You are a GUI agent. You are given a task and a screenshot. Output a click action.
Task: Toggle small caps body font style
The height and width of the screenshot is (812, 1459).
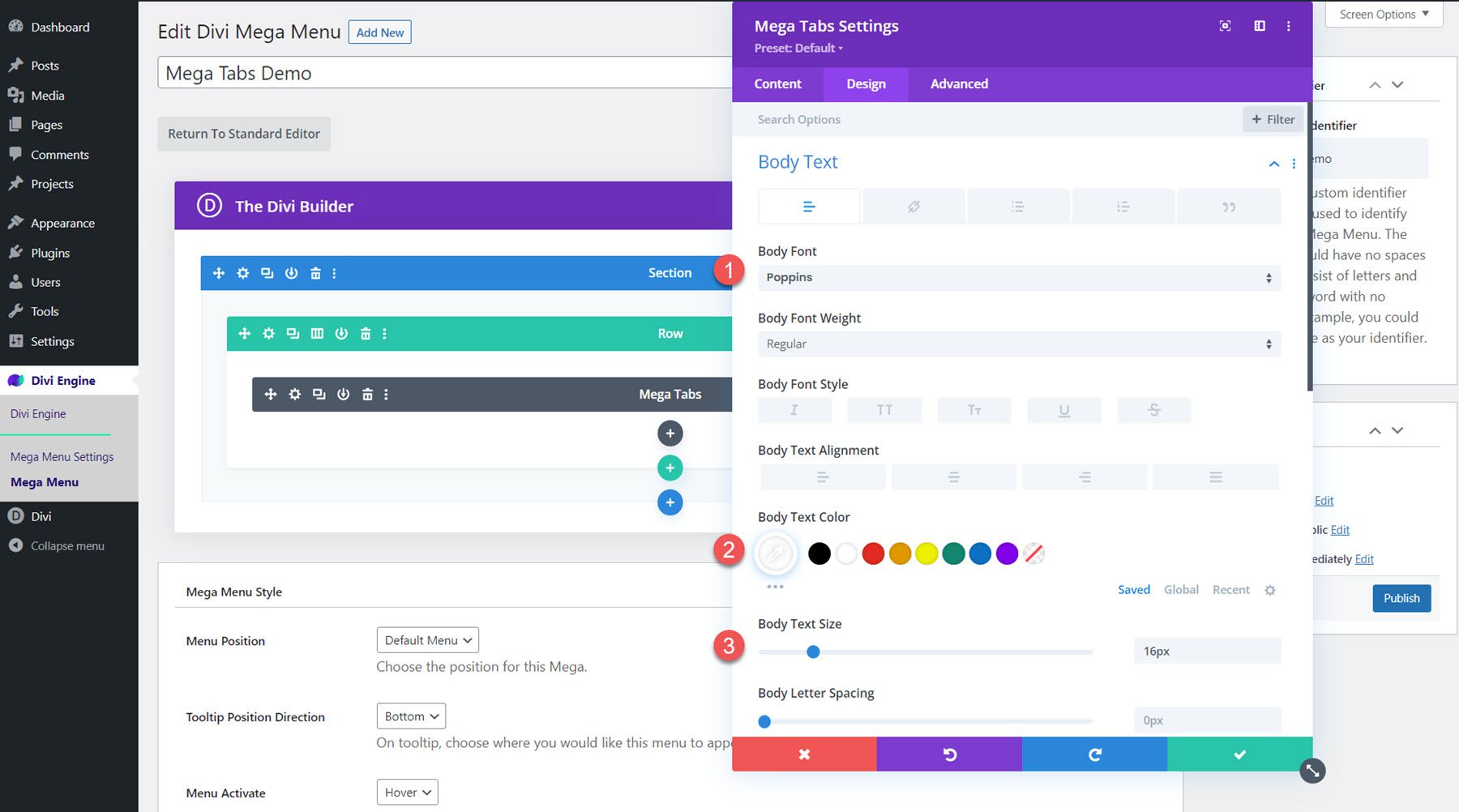click(x=974, y=410)
